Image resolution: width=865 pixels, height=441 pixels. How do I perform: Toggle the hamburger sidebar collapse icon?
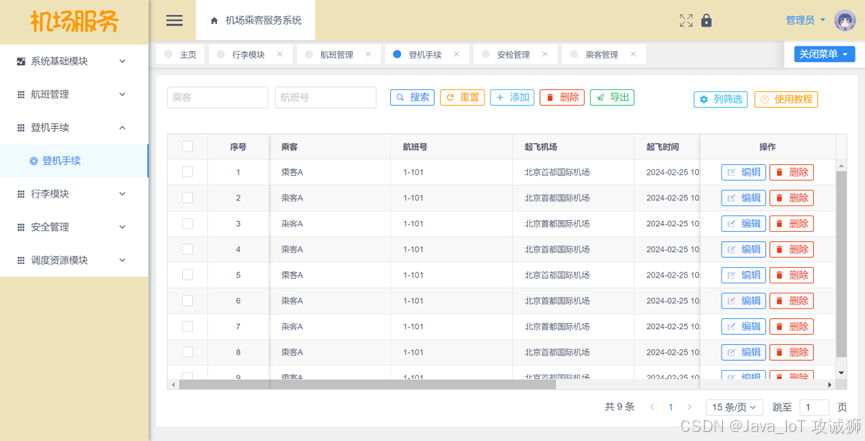tap(174, 20)
